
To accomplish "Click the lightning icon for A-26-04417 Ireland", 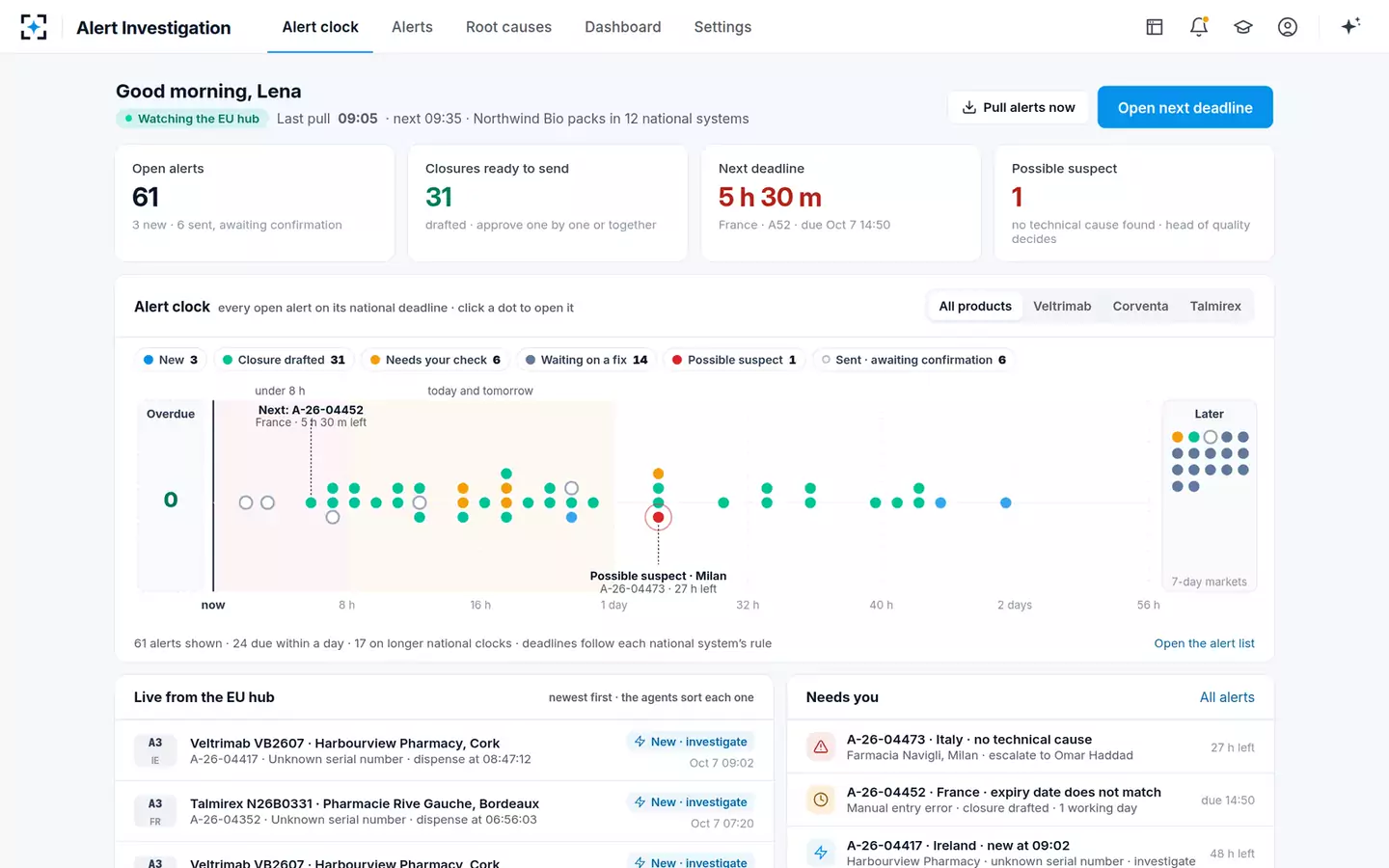I will click(821, 853).
